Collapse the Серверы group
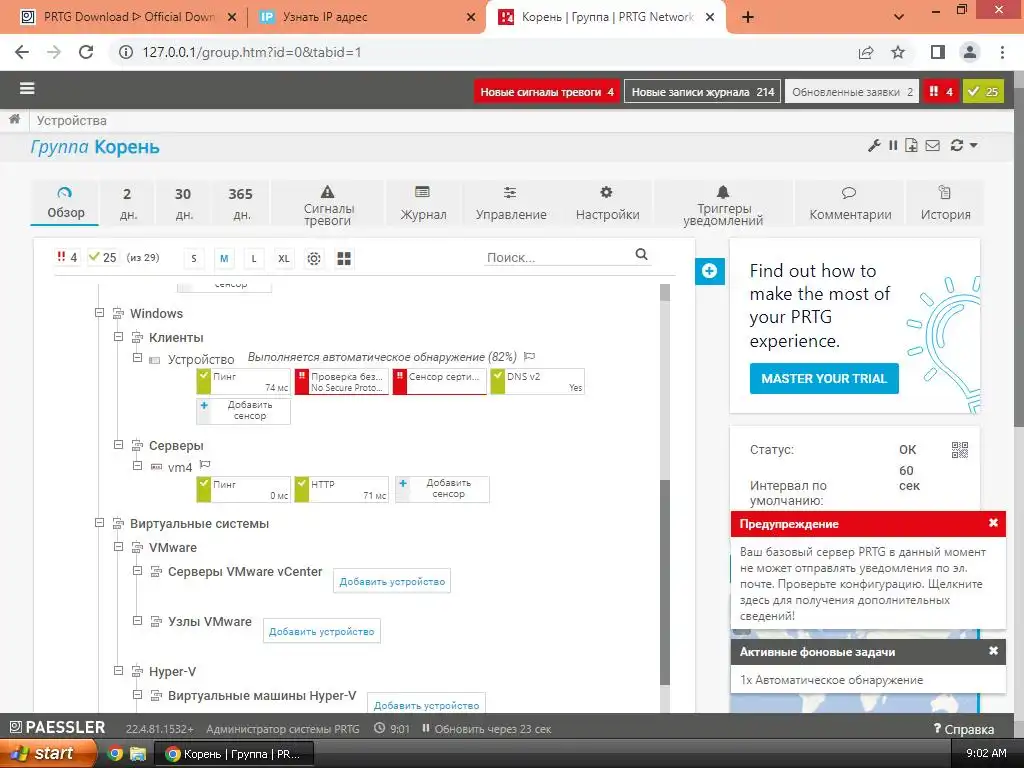 pyautogui.click(x=118, y=445)
